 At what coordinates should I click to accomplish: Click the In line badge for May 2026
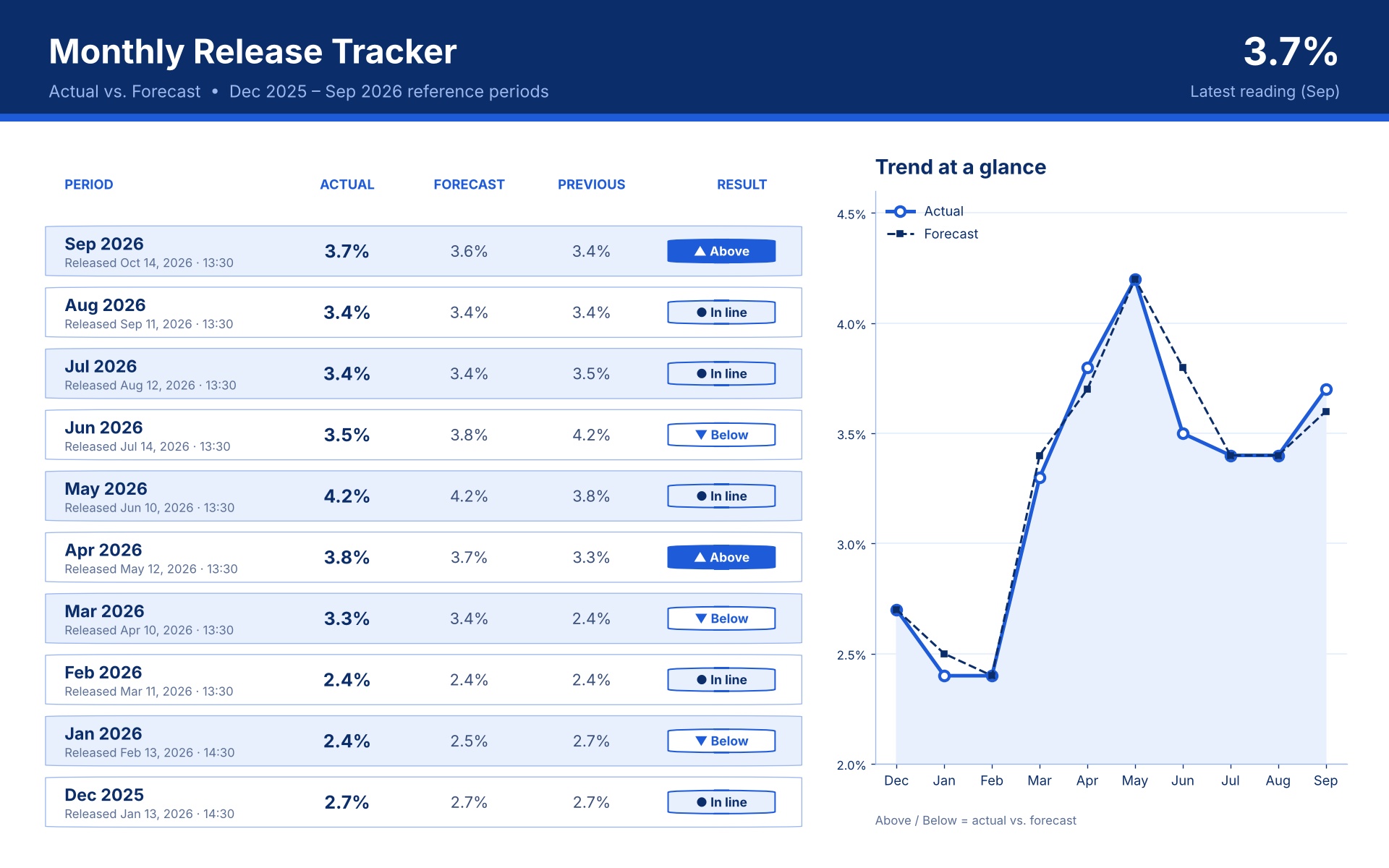pos(721,496)
